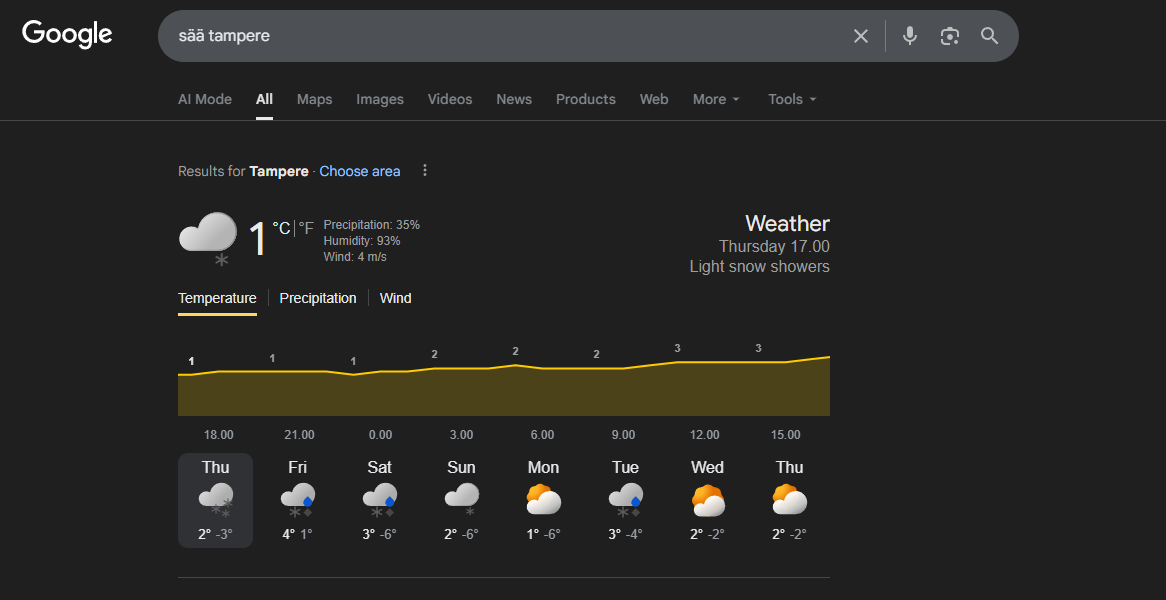Screen dimensions: 1166x600
Task: Select last Thu forecast partly sunny icon
Action: [790, 500]
